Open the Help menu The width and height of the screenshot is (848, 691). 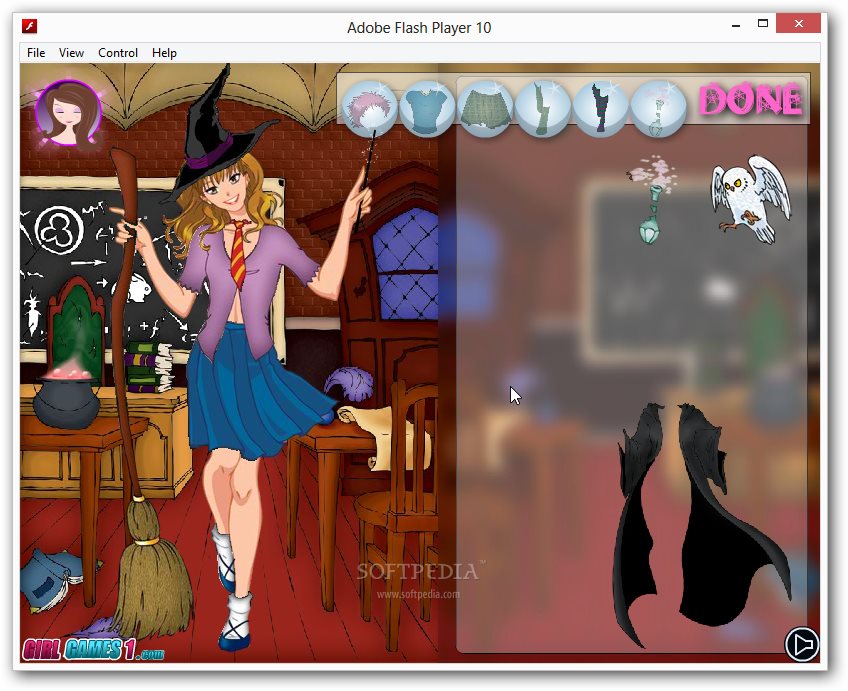click(x=164, y=53)
